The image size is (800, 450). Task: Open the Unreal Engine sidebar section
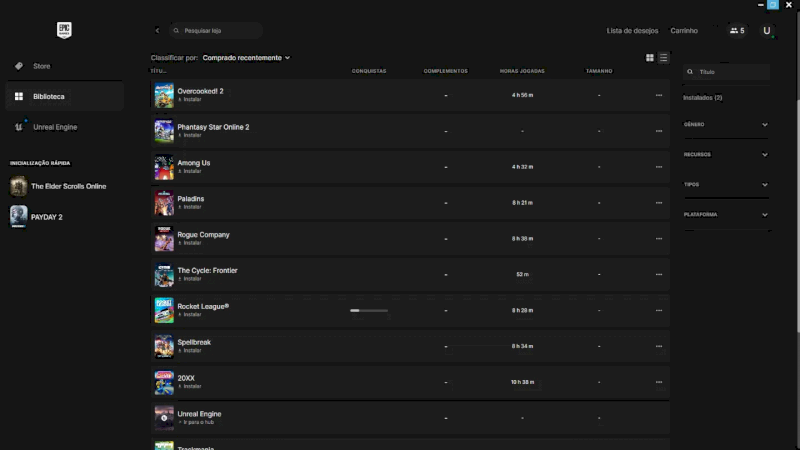[54, 127]
